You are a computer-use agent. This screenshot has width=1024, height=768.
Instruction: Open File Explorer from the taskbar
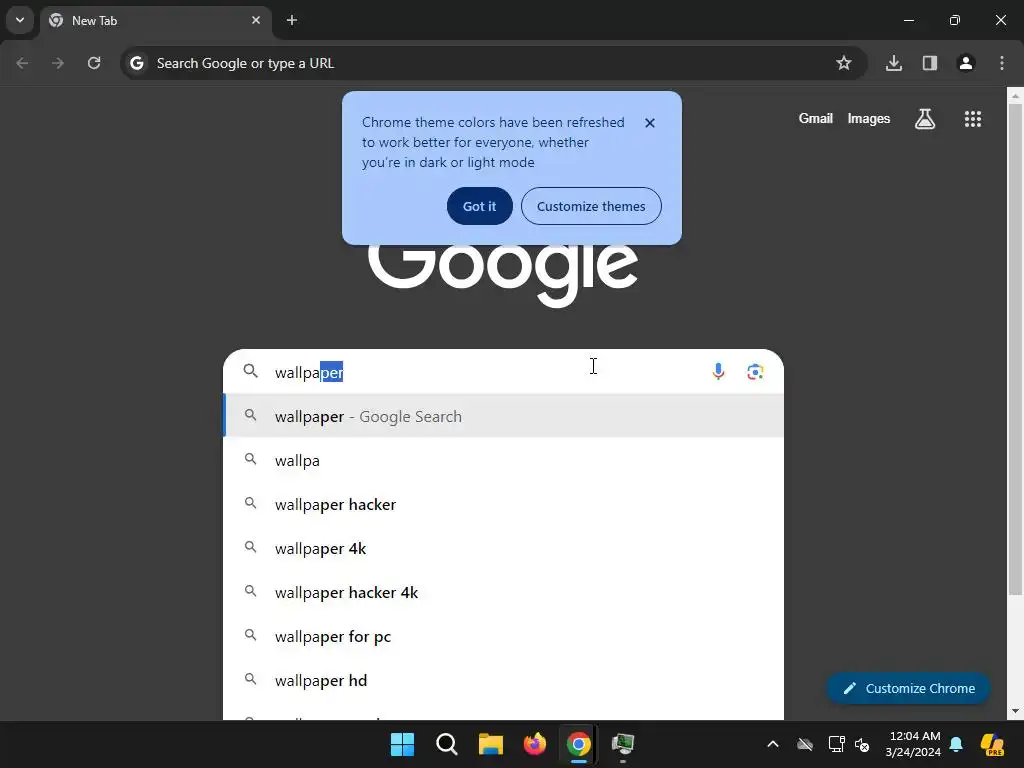coord(490,744)
